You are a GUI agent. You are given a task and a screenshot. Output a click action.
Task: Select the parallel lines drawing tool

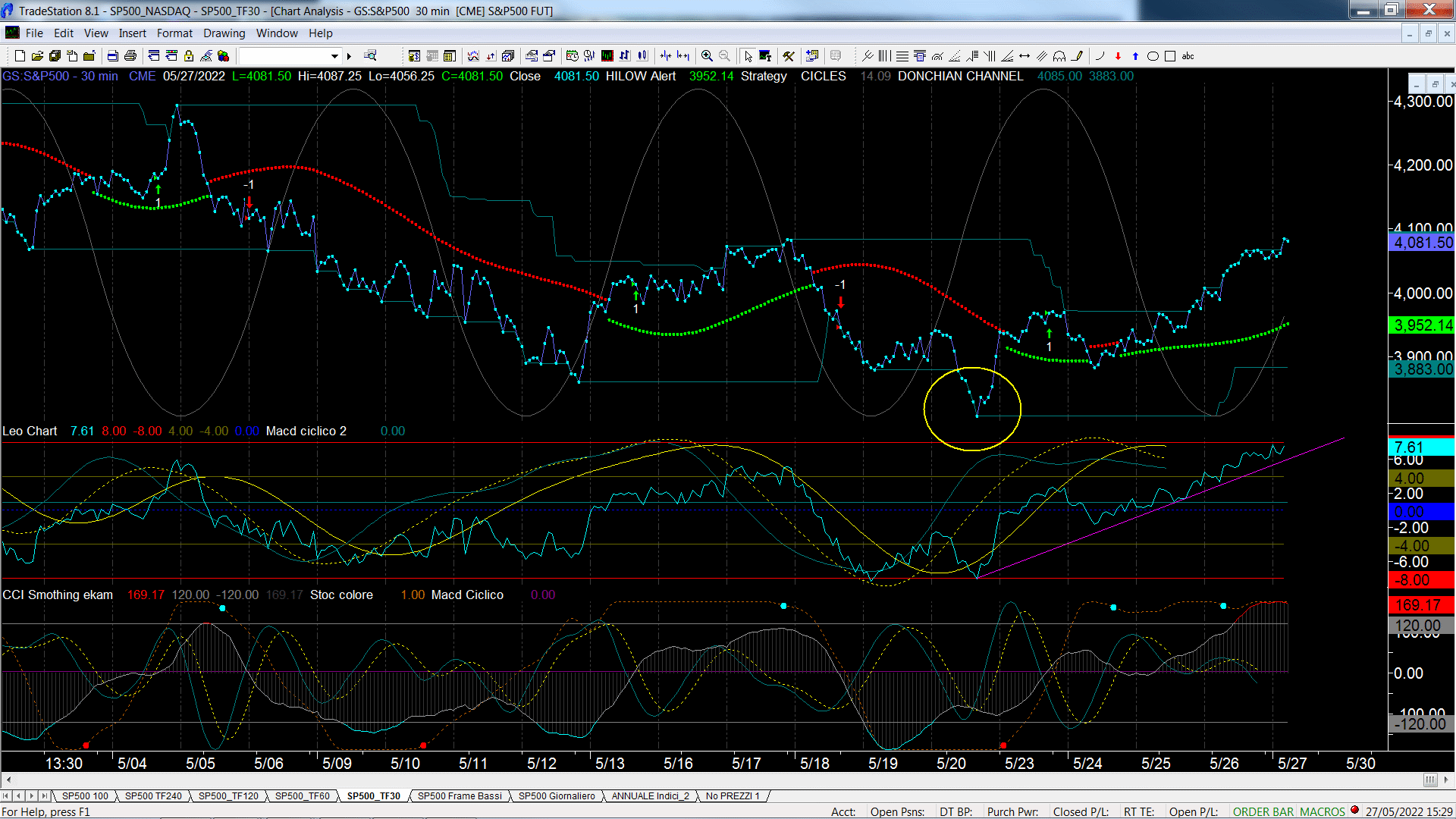click(1042, 55)
